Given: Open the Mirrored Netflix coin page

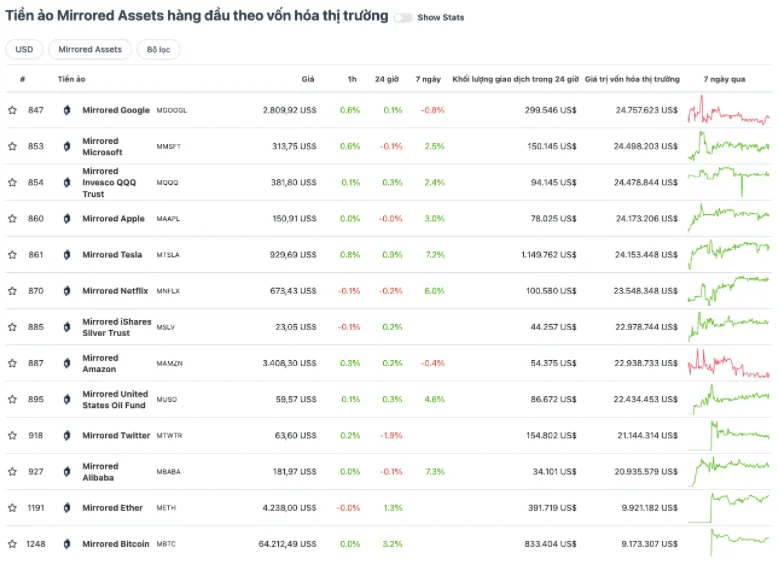Looking at the screenshot, I should click(115, 291).
